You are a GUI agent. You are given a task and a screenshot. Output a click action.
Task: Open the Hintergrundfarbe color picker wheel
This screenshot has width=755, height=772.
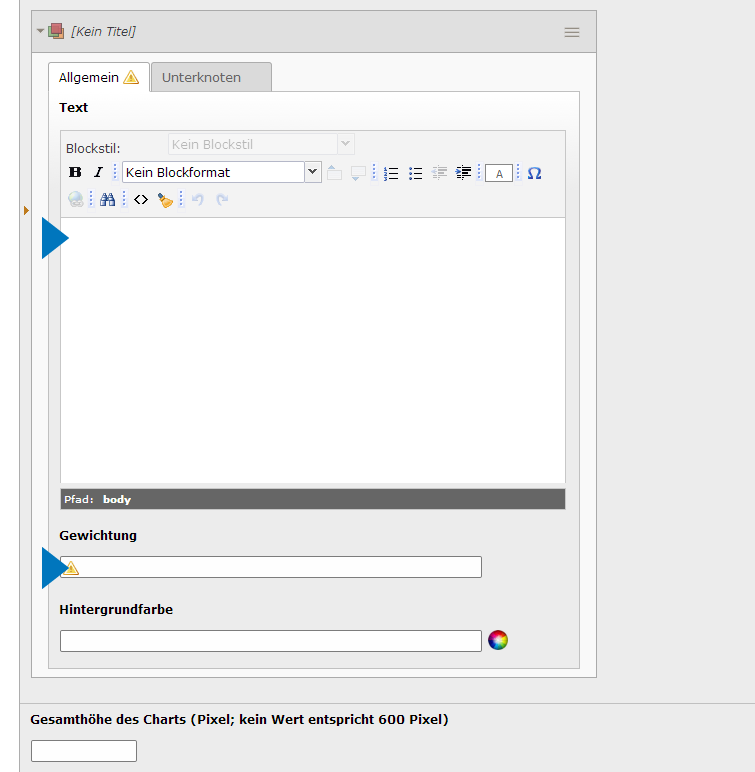click(498, 640)
